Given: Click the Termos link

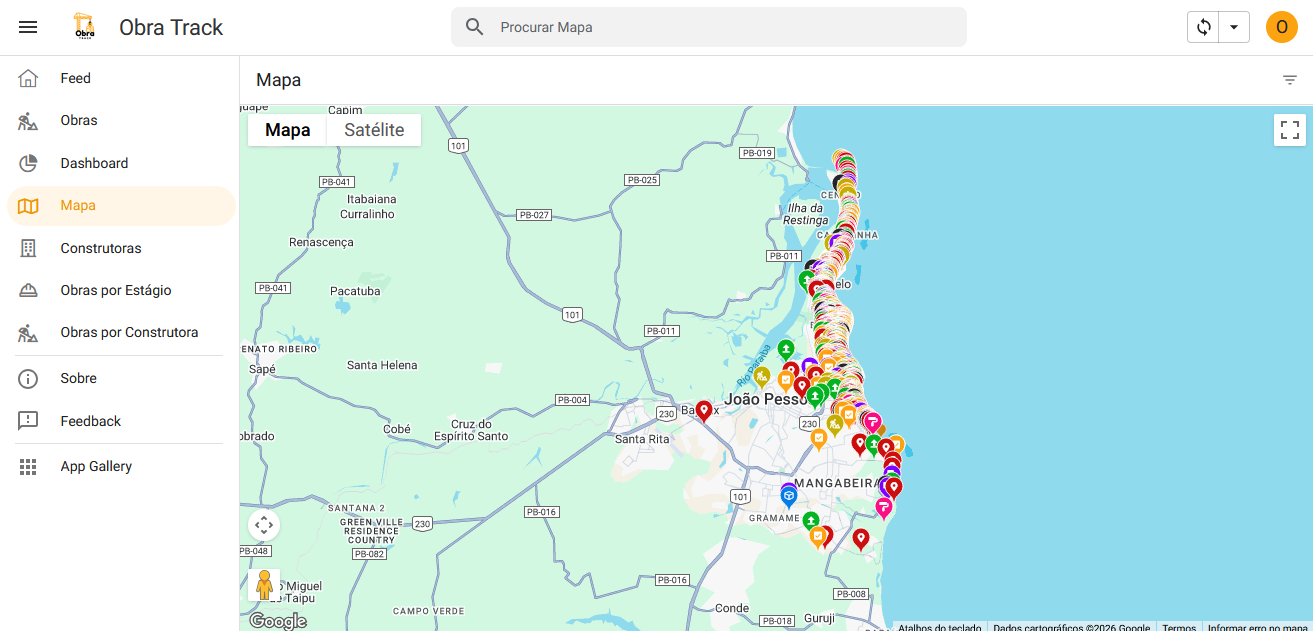Looking at the screenshot, I should pyautogui.click(x=1179, y=627).
